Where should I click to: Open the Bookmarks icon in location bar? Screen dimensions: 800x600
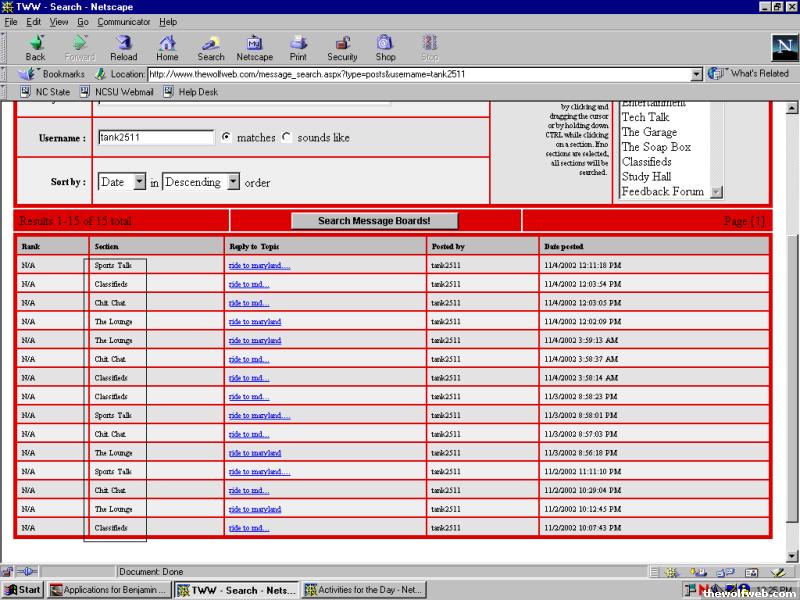click(27, 74)
